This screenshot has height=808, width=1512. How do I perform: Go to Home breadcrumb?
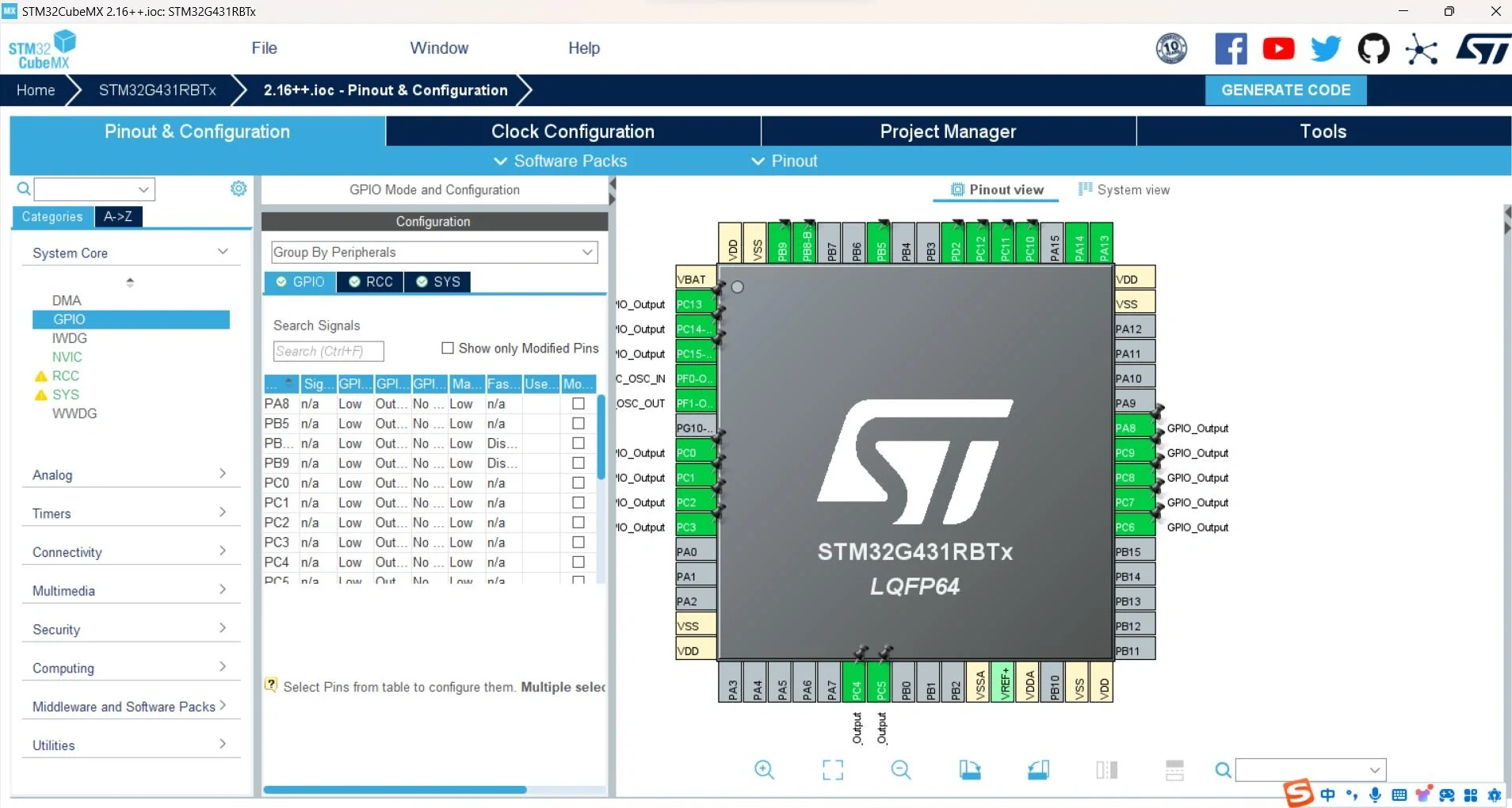click(36, 90)
